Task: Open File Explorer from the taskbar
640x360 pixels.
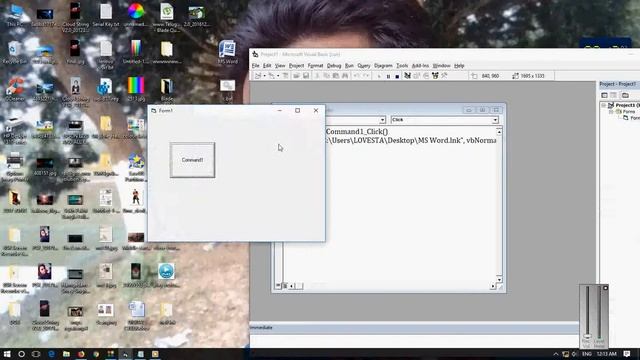Action: 66,354
